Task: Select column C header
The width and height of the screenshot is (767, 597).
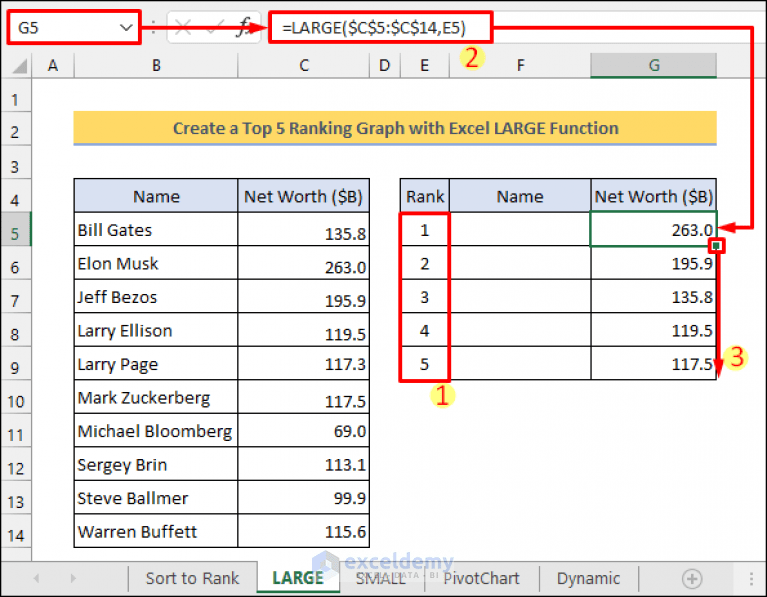Action: point(304,66)
